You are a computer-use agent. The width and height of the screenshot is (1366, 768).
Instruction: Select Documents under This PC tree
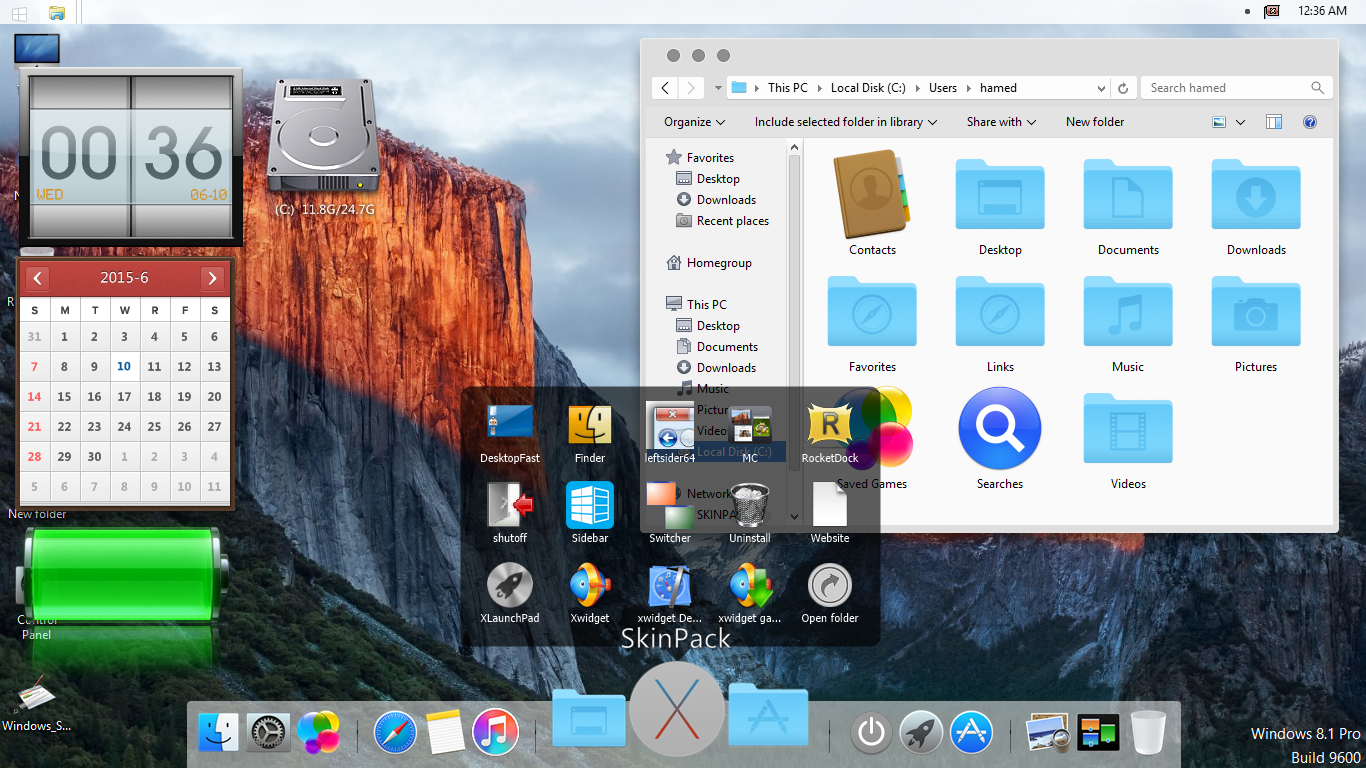tap(717, 347)
